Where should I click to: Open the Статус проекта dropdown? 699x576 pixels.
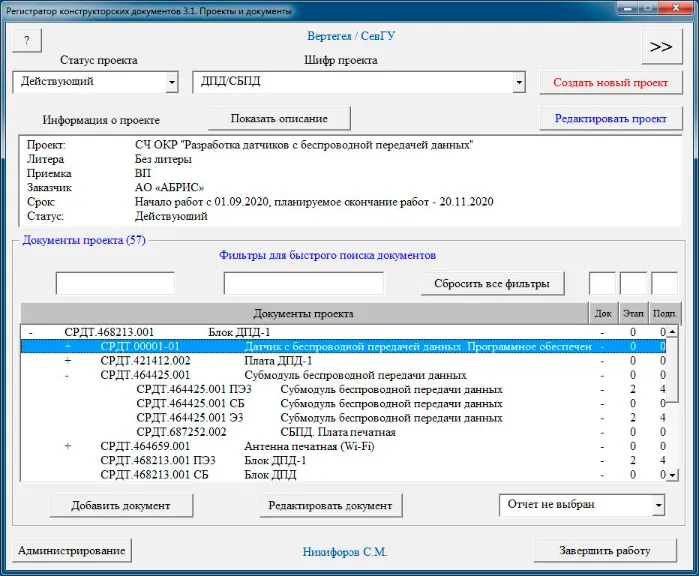[x=171, y=82]
